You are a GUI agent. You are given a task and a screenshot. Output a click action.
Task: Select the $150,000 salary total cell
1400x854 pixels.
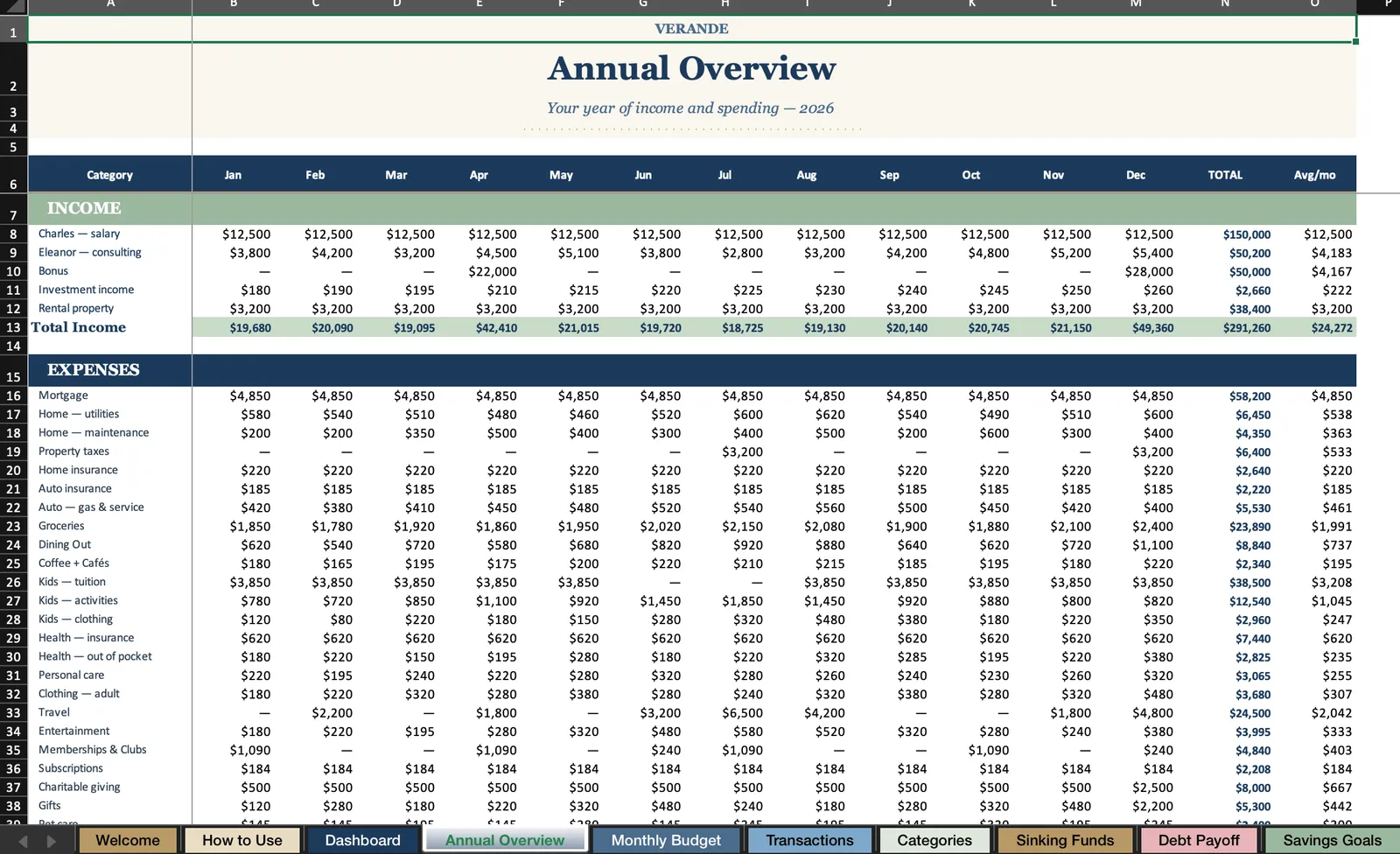tap(1247, 234)
